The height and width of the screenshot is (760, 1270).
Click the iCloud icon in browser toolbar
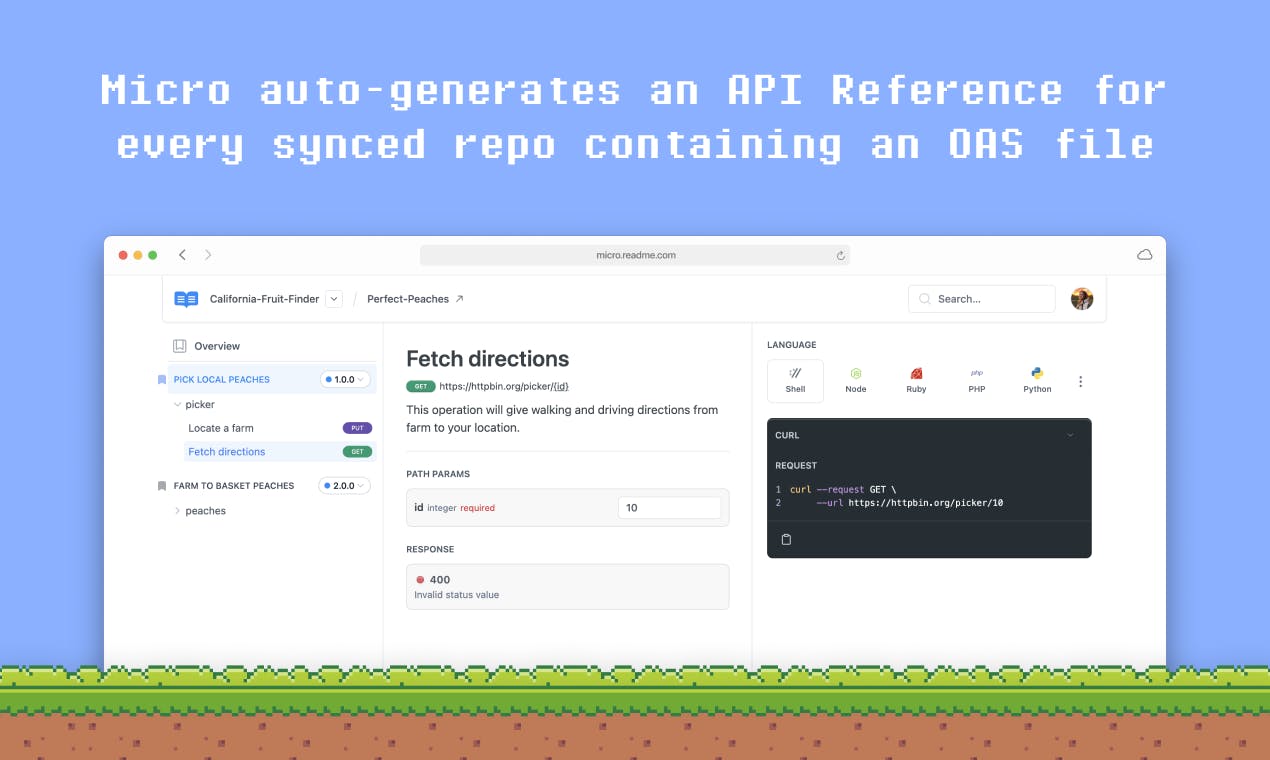tap(1144, 255)
